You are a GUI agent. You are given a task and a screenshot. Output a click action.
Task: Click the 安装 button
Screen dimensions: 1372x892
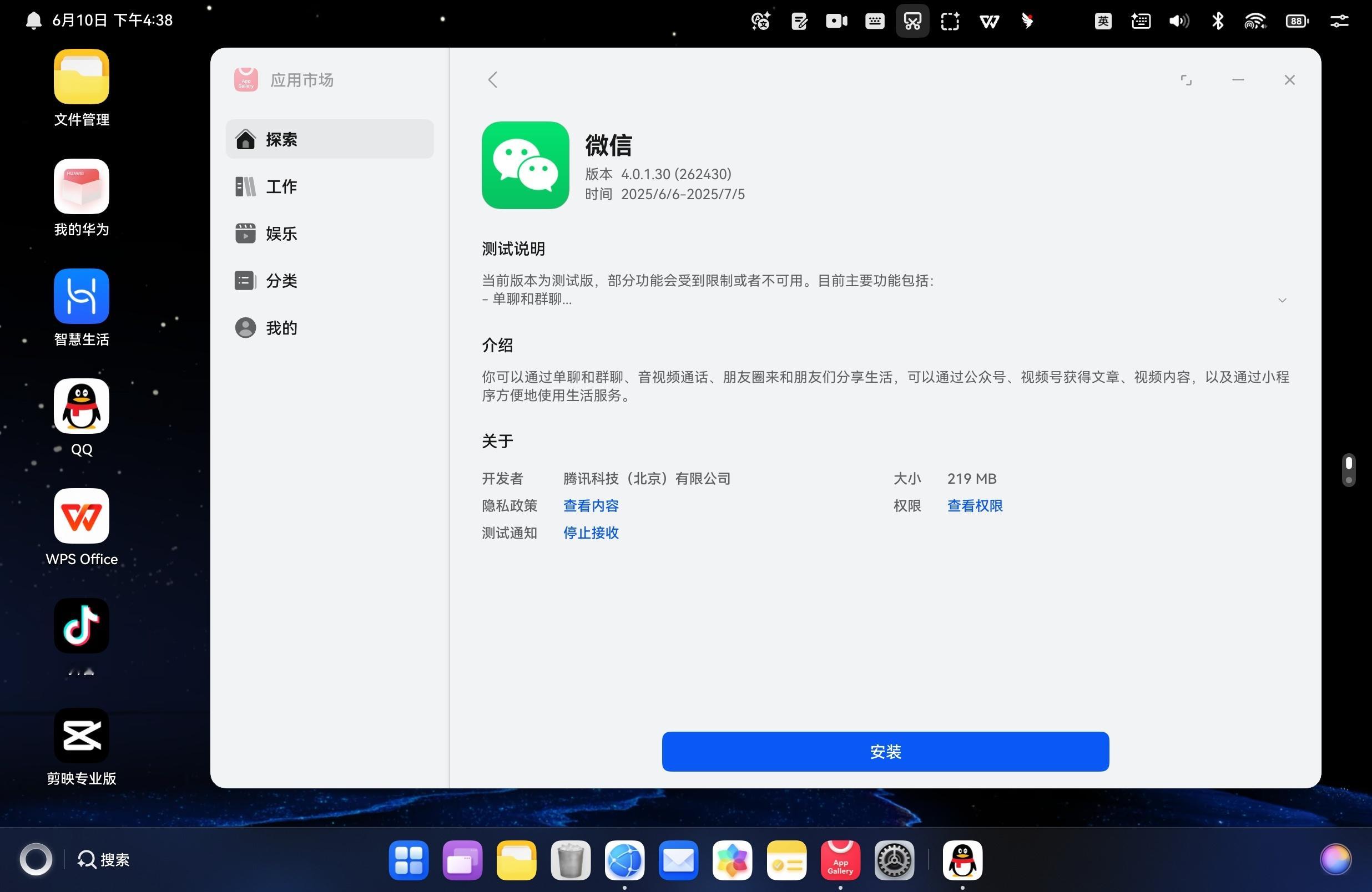885,752
